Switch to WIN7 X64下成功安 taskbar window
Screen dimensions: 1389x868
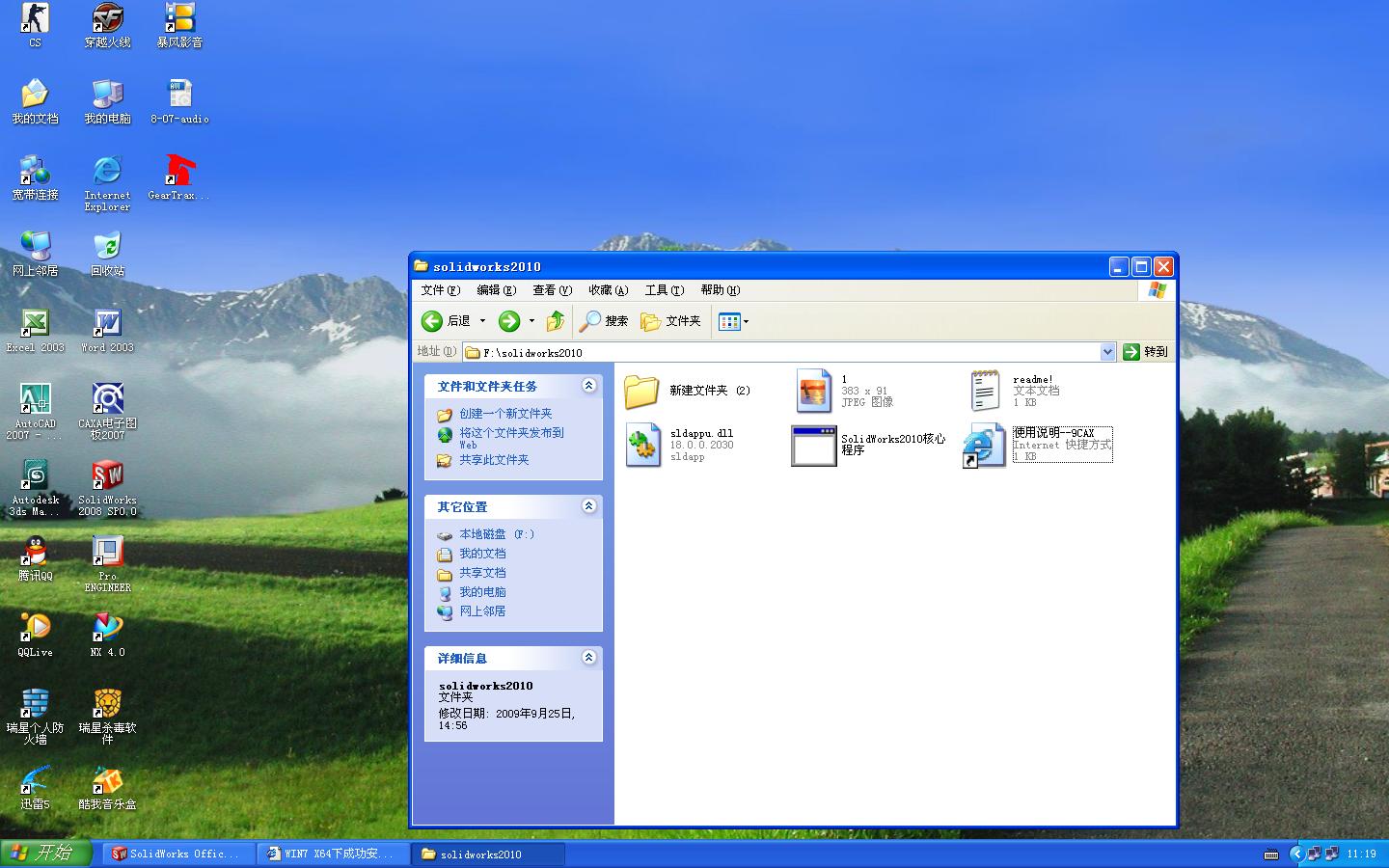[335, 854]
